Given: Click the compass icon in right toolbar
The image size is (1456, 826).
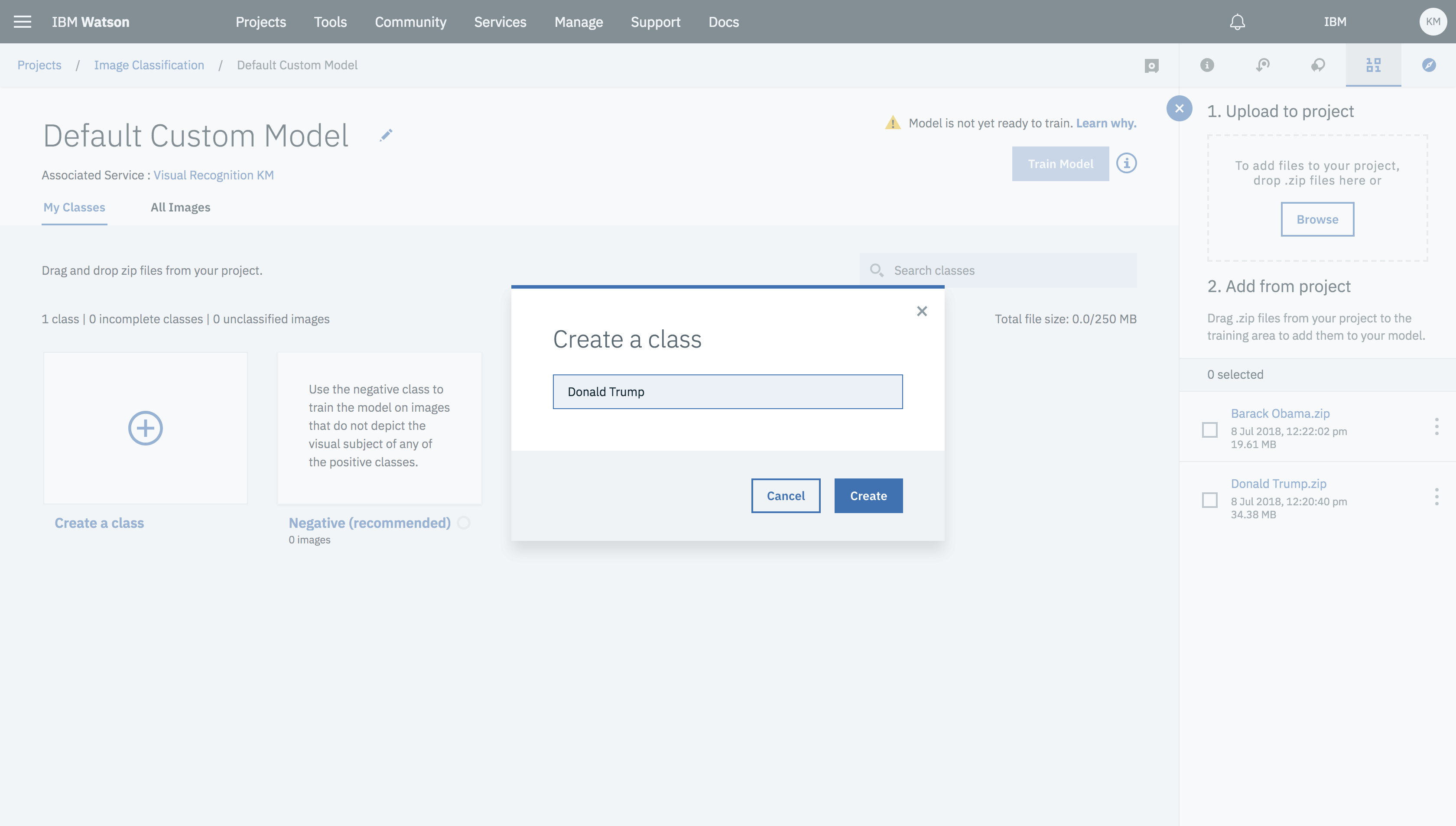Looking at the screenshot, I should (x=1429, y=65).
